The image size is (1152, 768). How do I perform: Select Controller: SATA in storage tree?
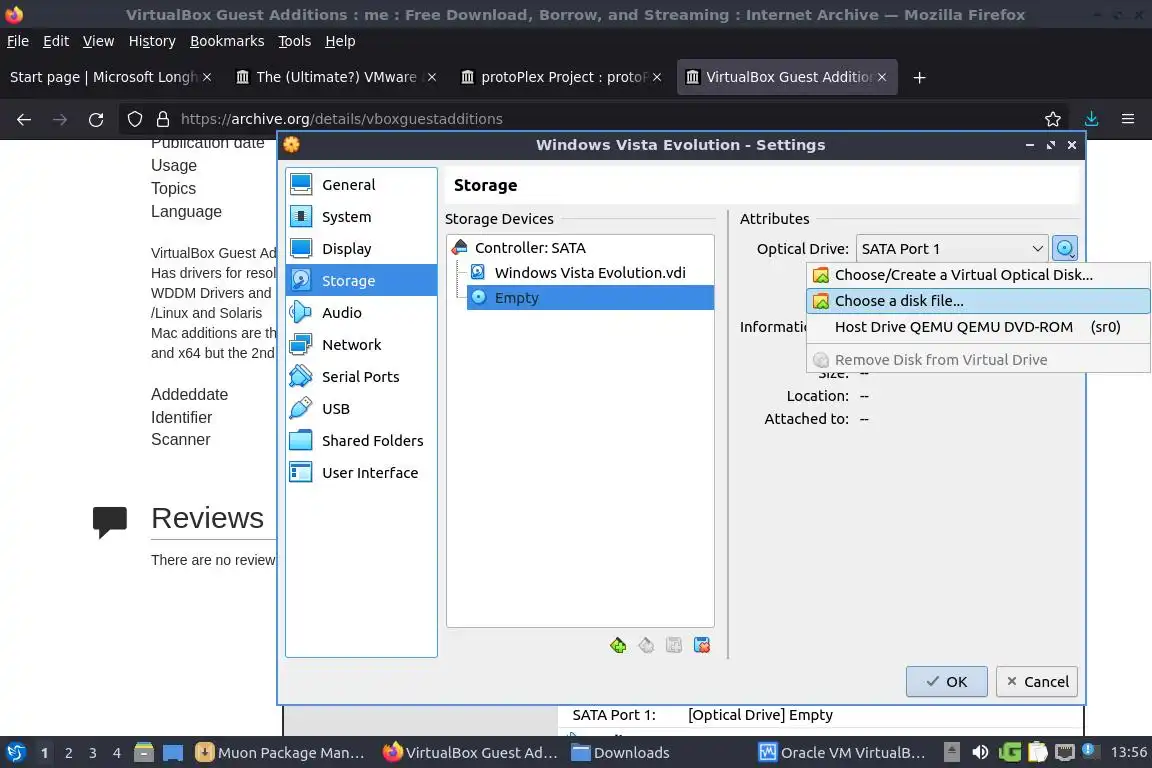coord(580,248)
